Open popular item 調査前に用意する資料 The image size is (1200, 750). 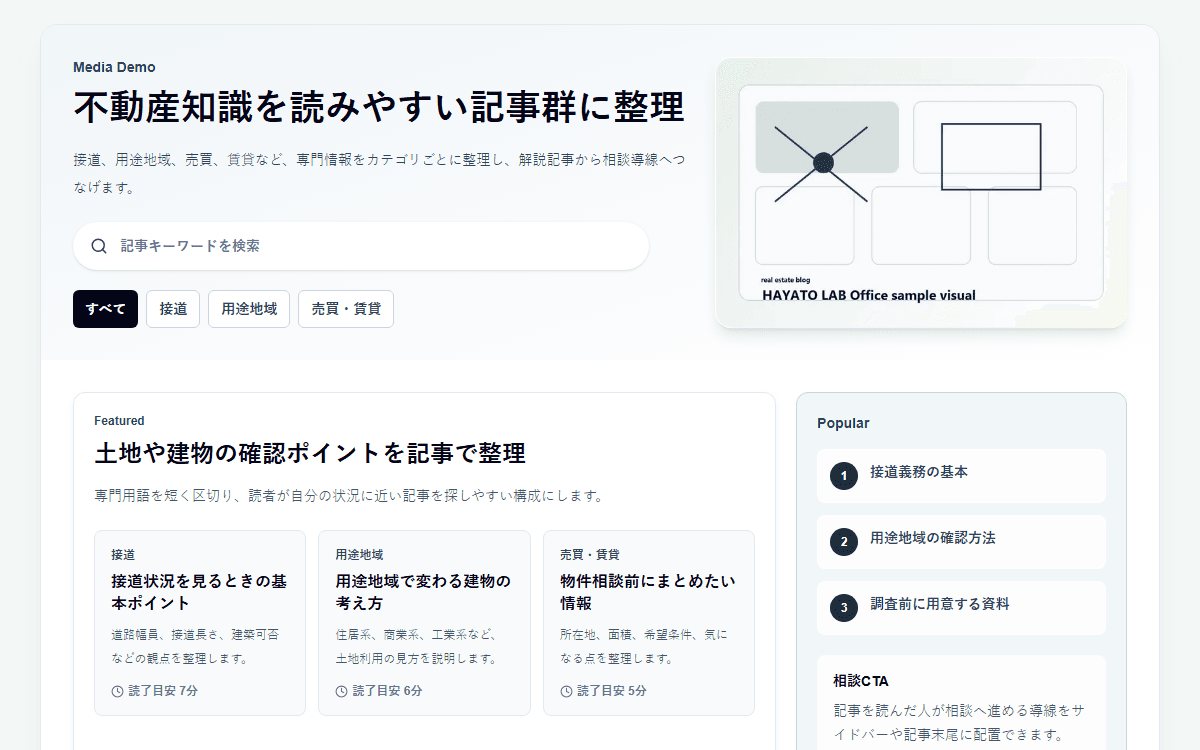[x=961, y=608]
